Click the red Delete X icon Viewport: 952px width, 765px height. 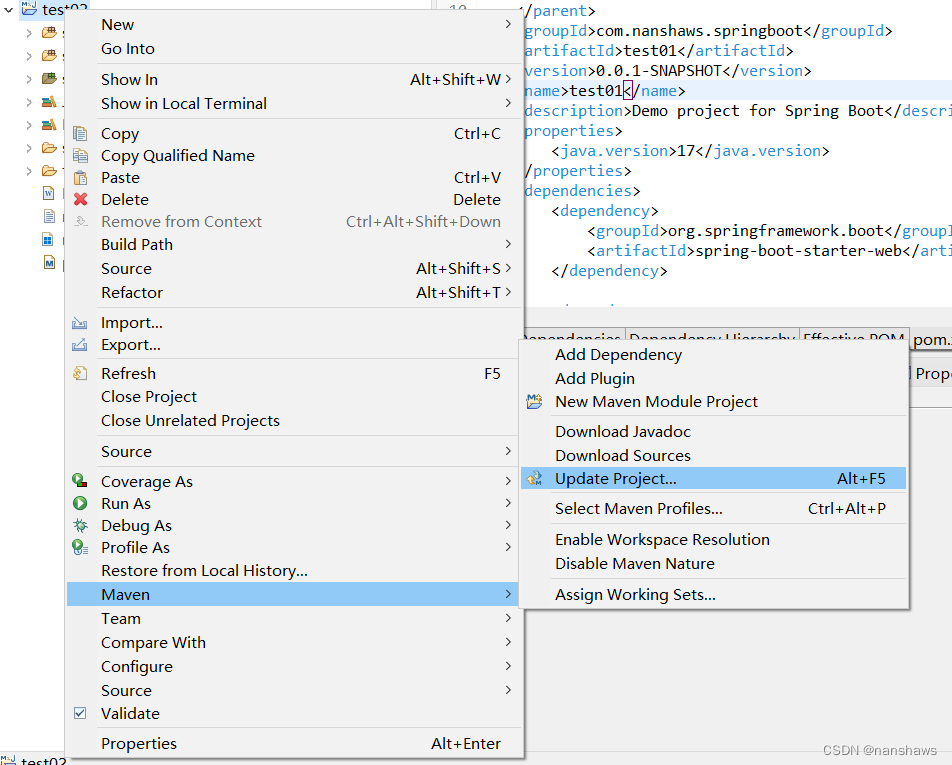(x=81, y=199)
